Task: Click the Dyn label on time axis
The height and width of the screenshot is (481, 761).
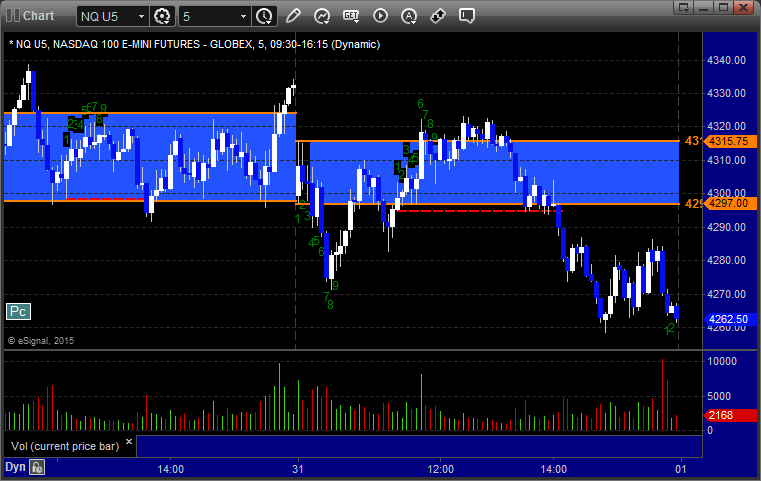Action: point(15,467)
